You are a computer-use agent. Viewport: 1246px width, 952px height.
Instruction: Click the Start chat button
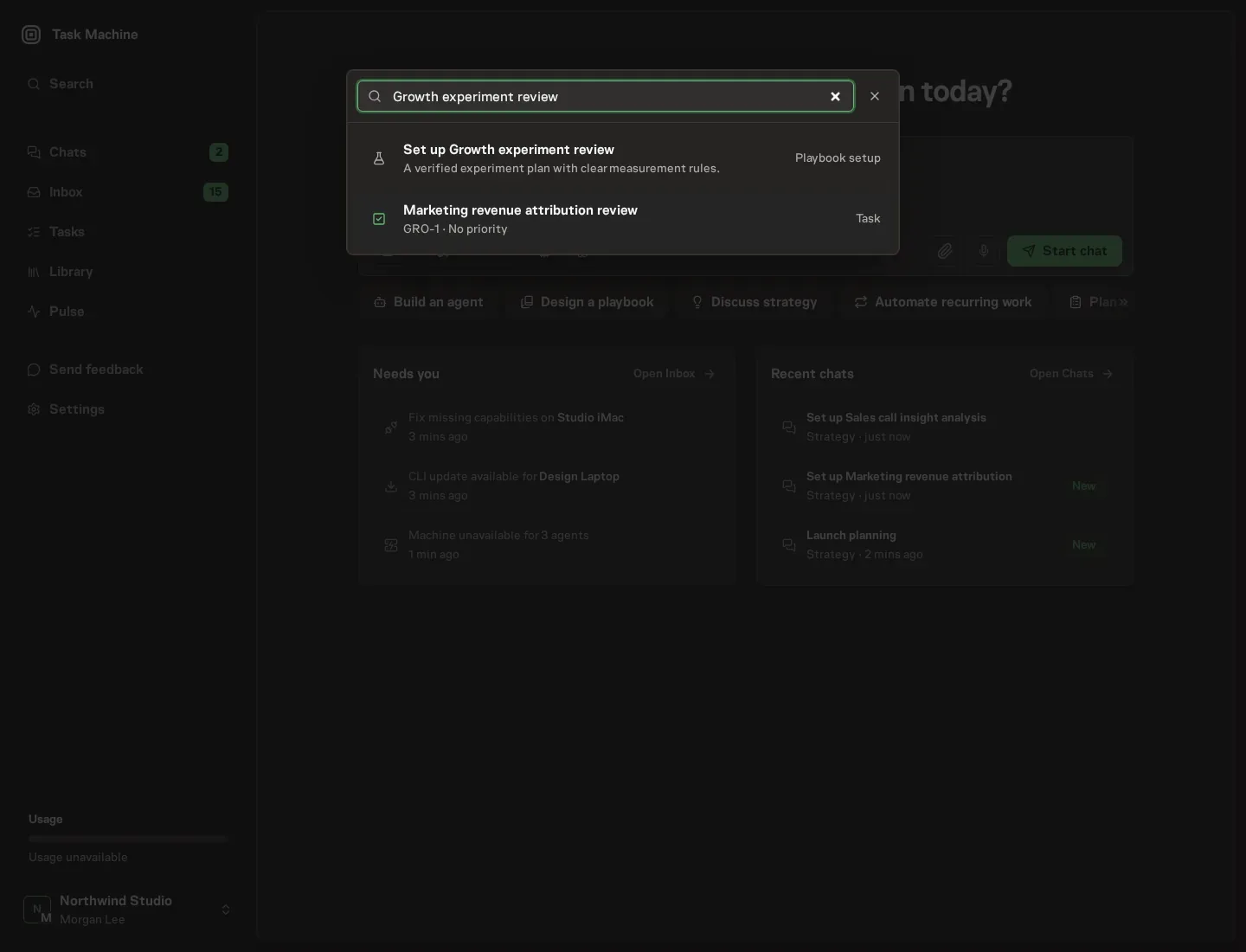[x=1064, y=251]
